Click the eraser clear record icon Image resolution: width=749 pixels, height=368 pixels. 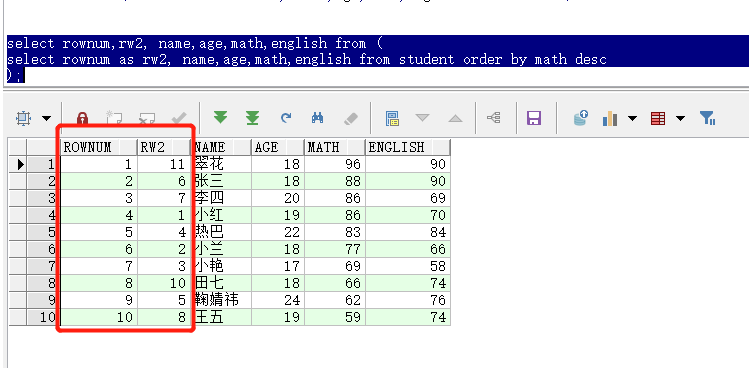[x=351, y=118]
